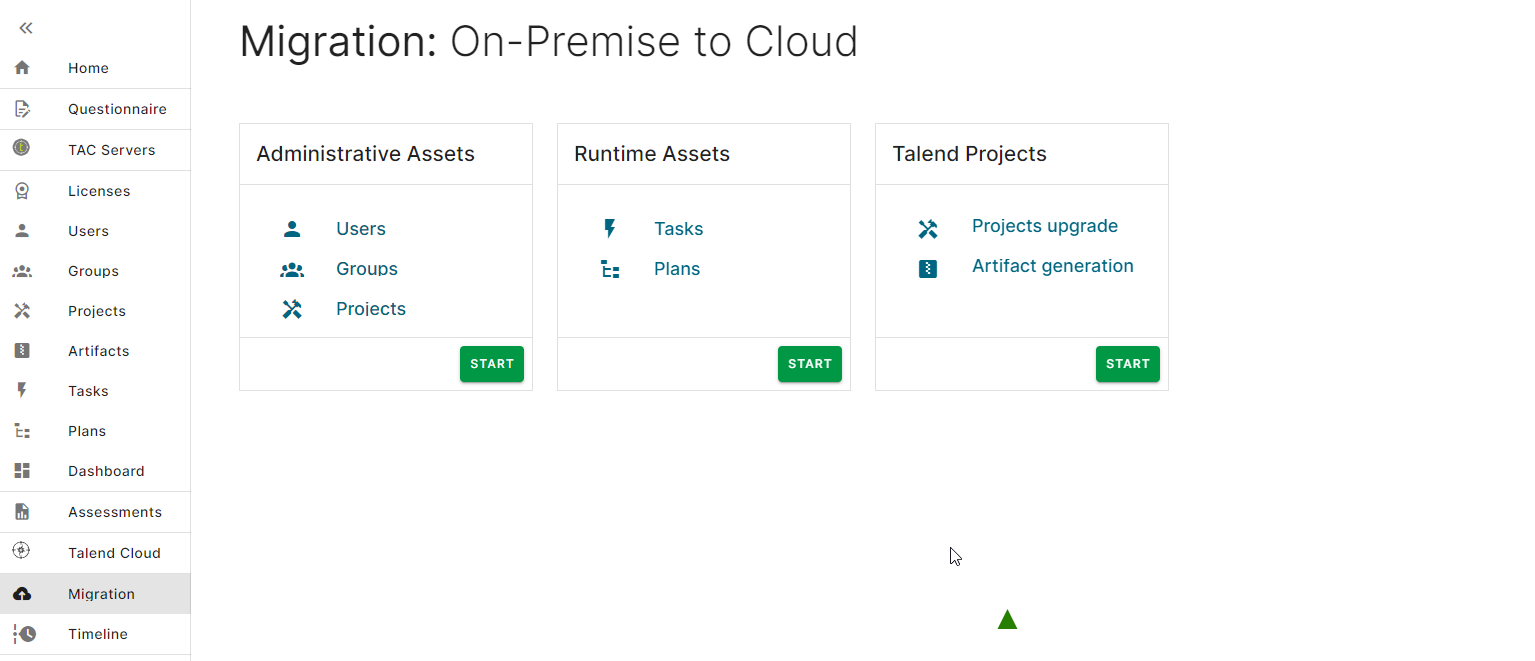
Task: Click the Talend Cloud compass icon
Action: [x=22, y=552]
